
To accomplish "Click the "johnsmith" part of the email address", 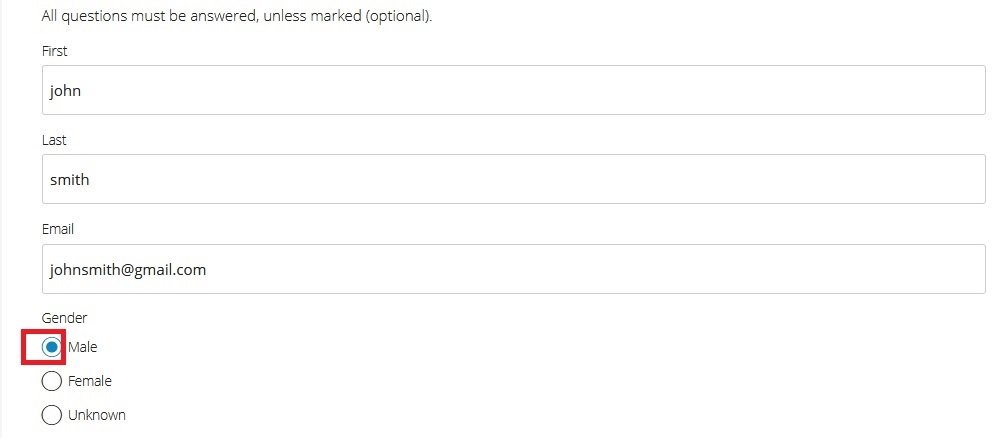I will tap(84, 270).
